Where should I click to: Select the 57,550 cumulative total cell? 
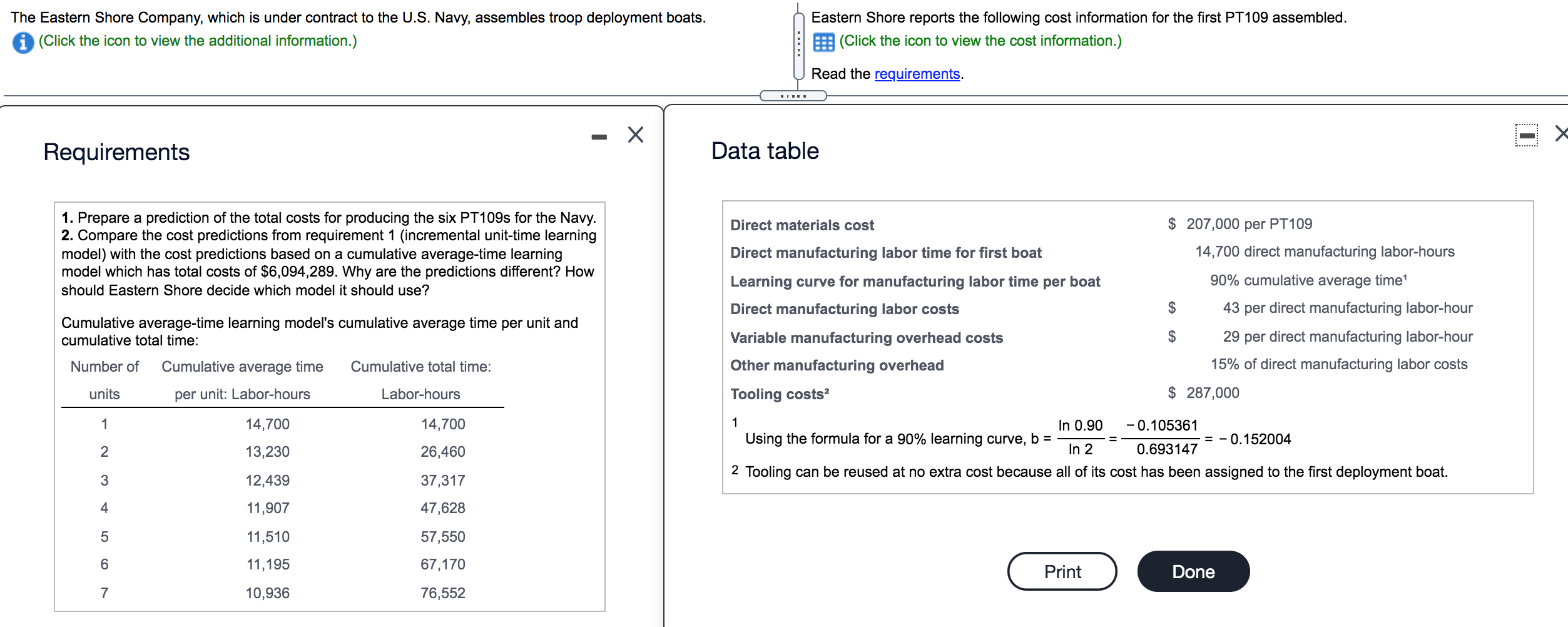442,537
